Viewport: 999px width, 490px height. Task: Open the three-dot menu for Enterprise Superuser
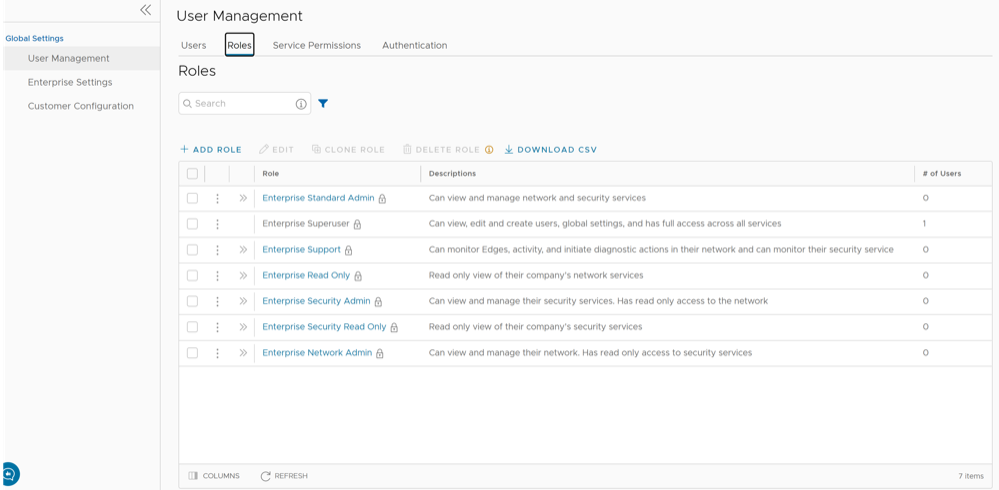[x=217, y=224]
